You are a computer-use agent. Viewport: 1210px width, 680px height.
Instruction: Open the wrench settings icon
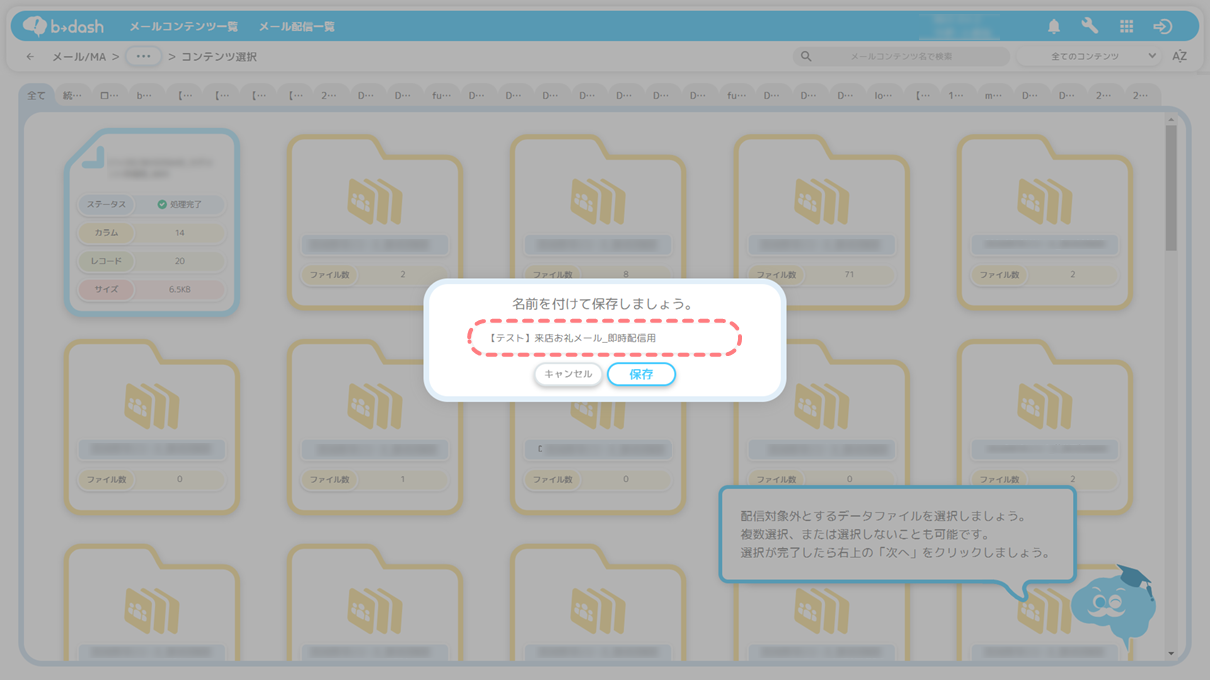coord(1090,27)
